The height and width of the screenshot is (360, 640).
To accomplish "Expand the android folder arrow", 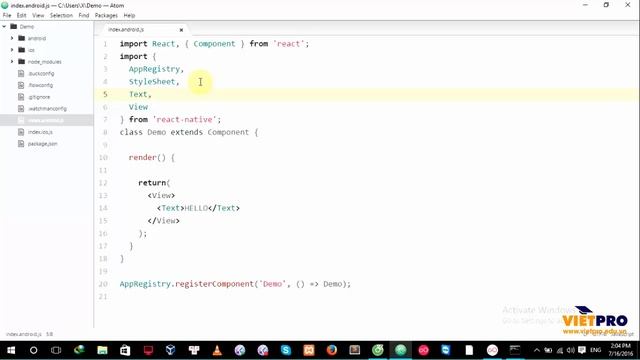I will coord(12,38).
